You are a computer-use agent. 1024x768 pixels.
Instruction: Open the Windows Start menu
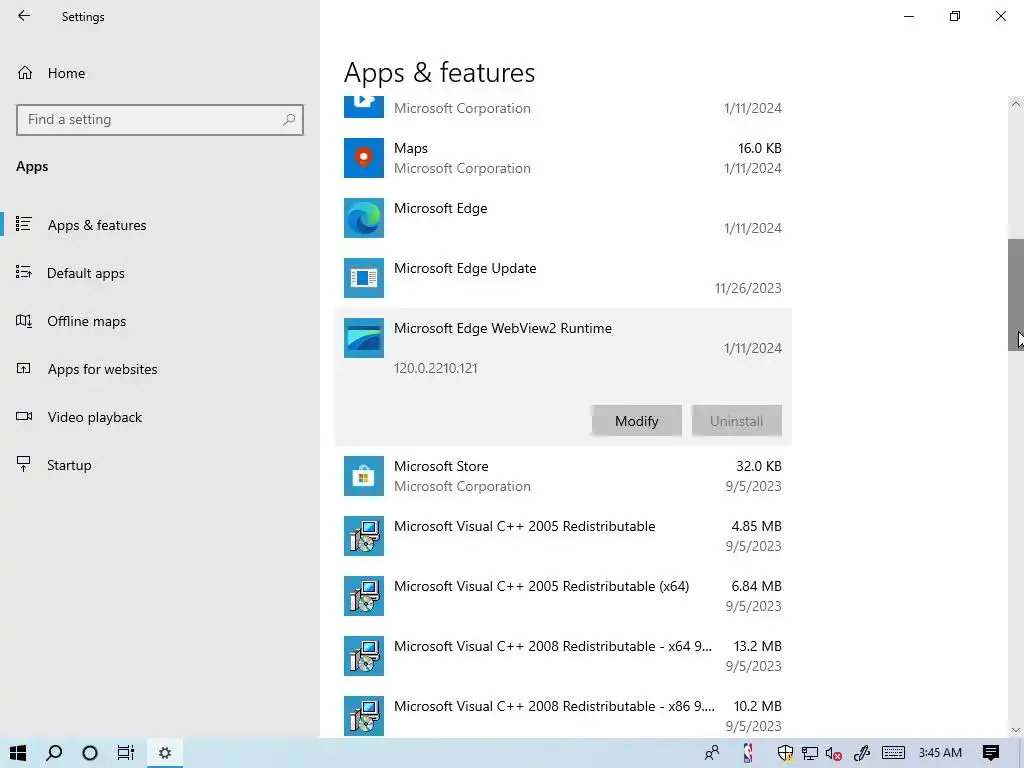tap(18, 753)
